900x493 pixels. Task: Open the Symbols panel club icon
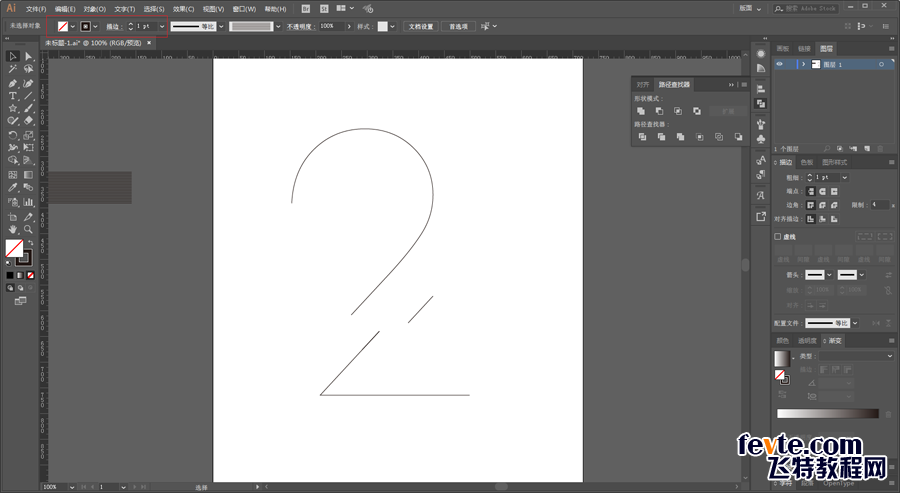(x=761, y=139)
